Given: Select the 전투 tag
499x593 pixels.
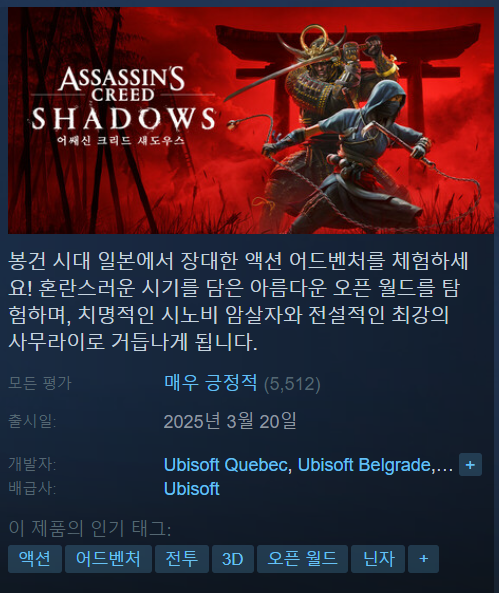Looking at the screenshot, I should point(182,559).
